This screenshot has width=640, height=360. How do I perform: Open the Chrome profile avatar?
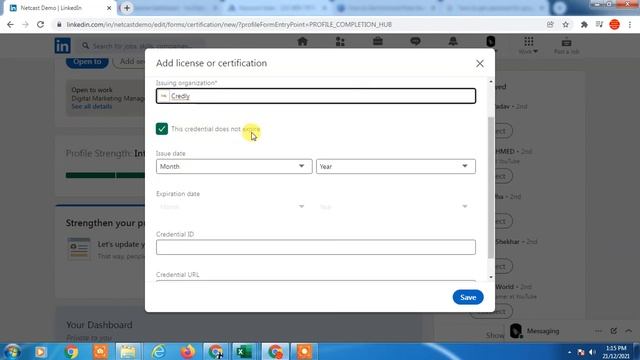point(614,24)
